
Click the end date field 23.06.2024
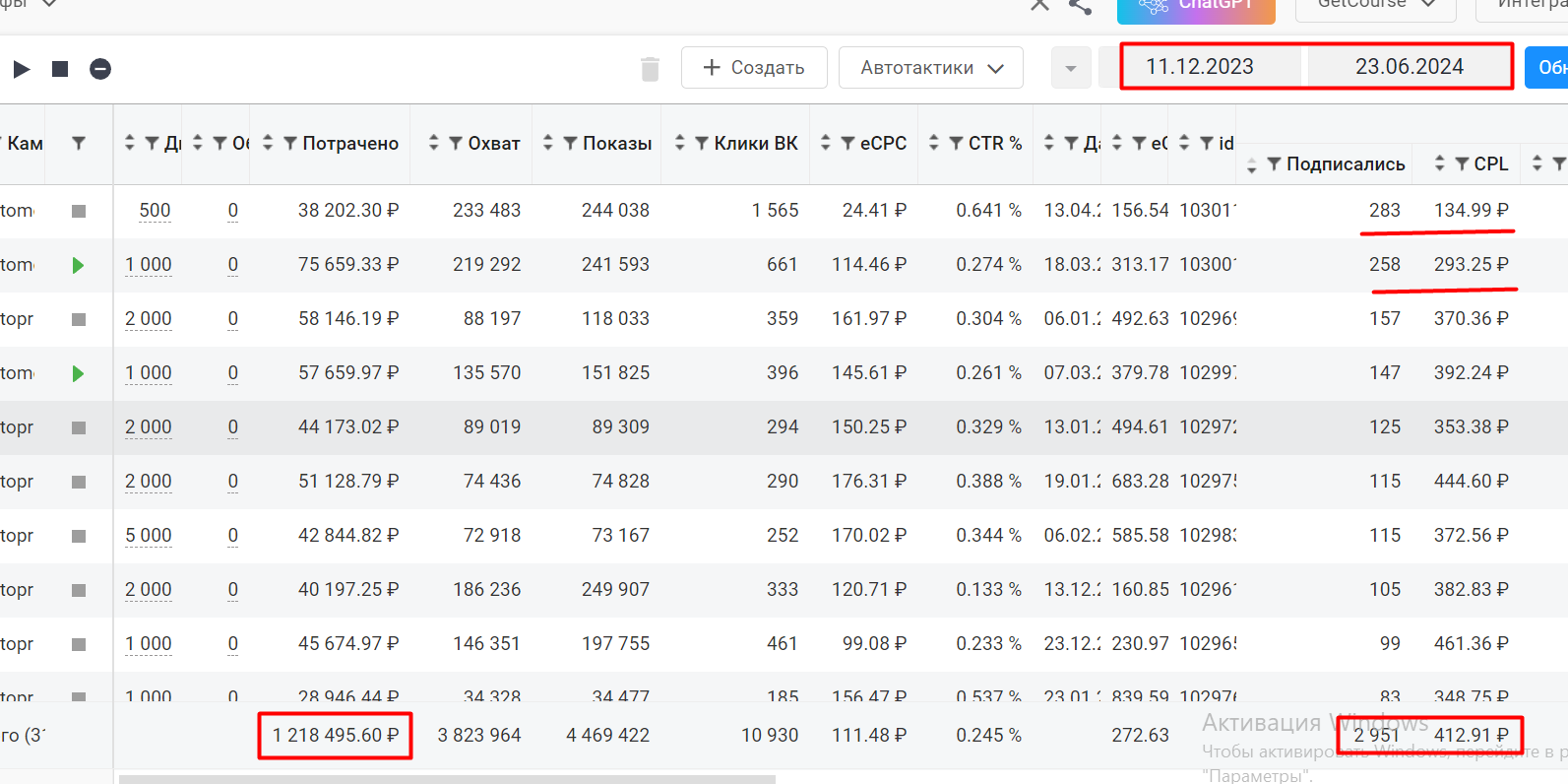pos(1409,67)
